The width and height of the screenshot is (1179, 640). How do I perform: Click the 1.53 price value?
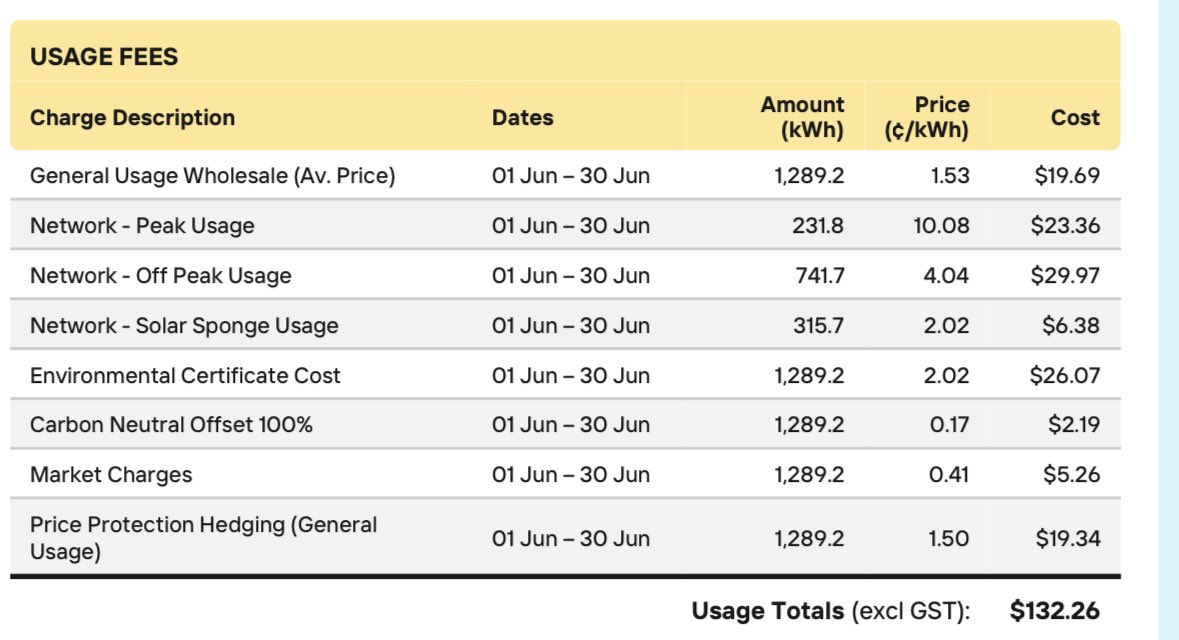[950, 175]
